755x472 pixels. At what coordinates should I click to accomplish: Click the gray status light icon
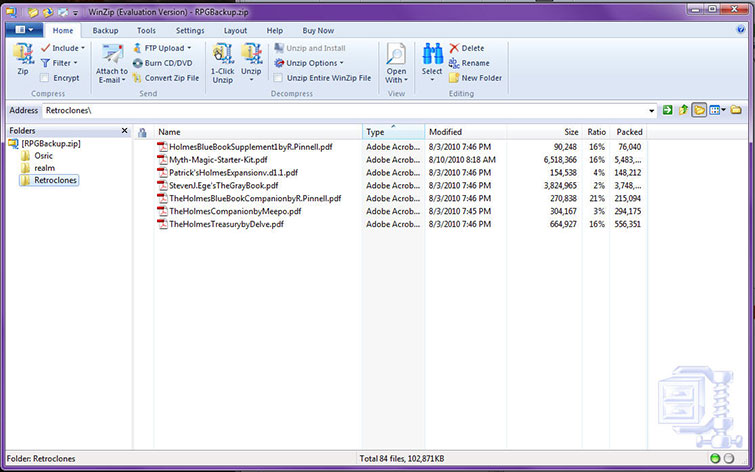[x=729, y=459]
